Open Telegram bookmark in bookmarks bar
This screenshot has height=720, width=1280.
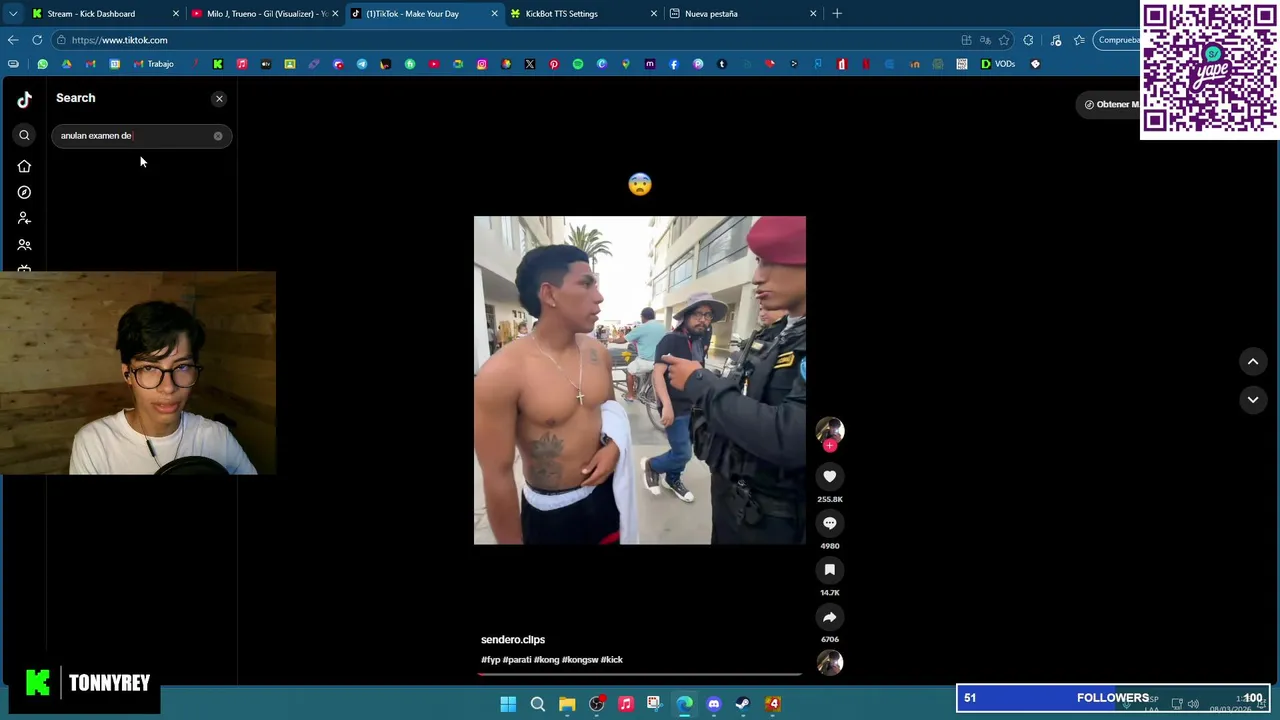point(362,64)
